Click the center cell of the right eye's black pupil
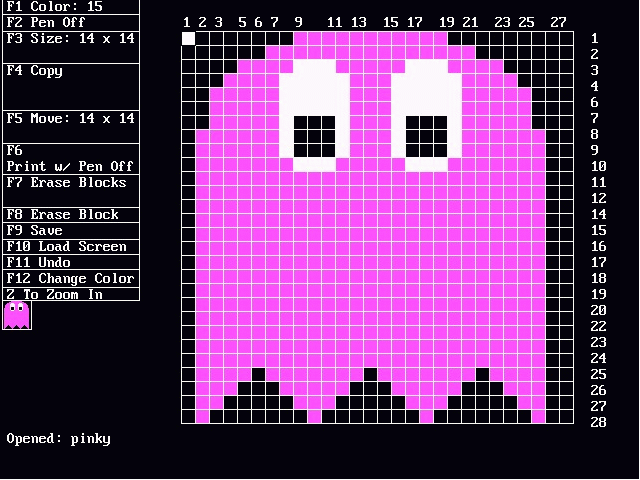 coord(426,136)
